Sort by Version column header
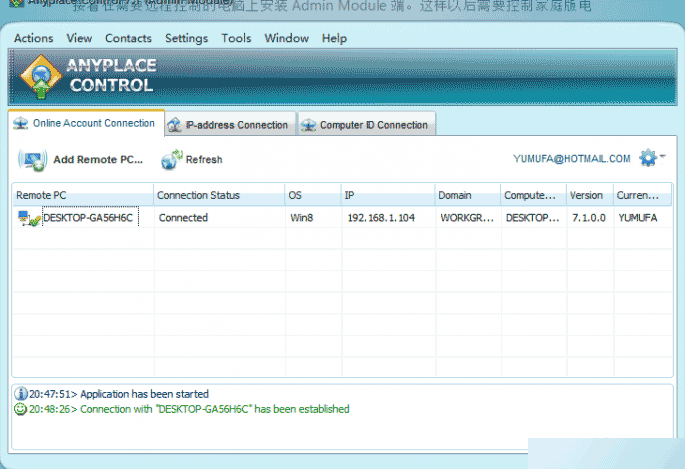Viewport: 685px width, 469px height. tap(590, 195)
